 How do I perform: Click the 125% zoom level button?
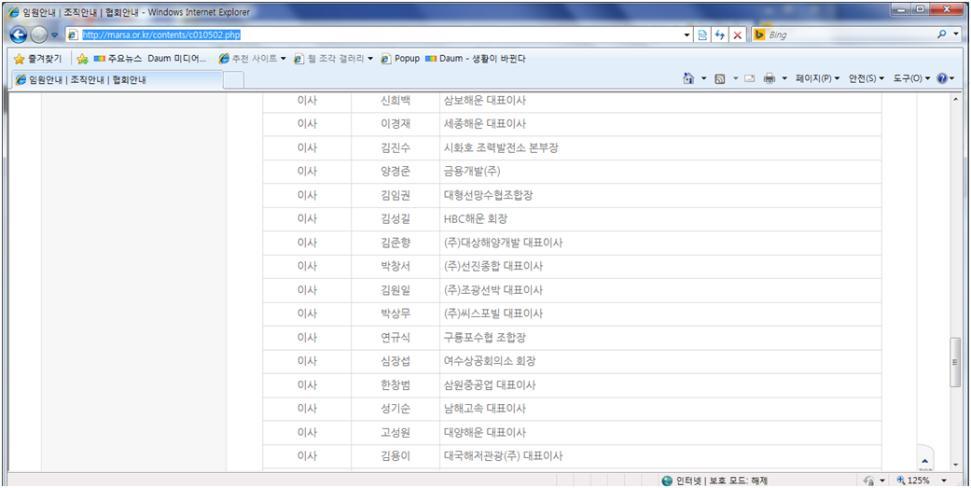click(914, 481)
